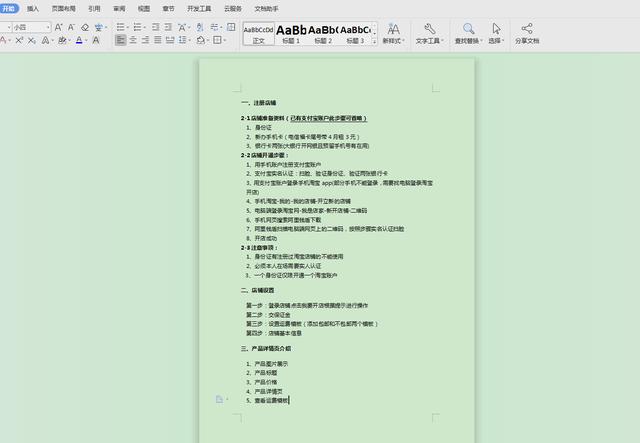Toggle center alignment

(x=133, y=40)
